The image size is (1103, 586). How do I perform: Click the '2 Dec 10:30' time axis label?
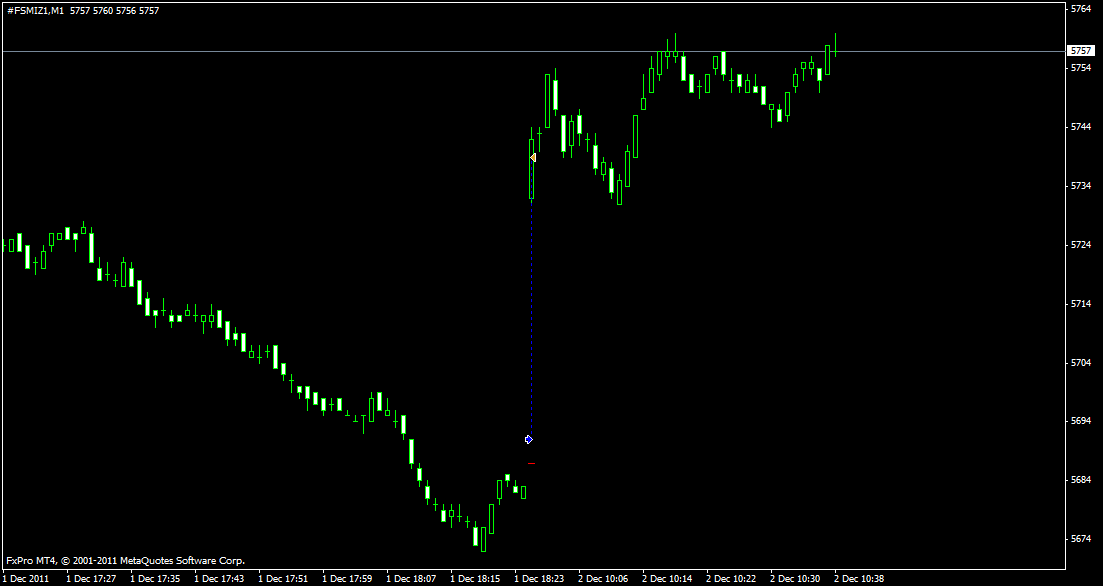point(796,579)
